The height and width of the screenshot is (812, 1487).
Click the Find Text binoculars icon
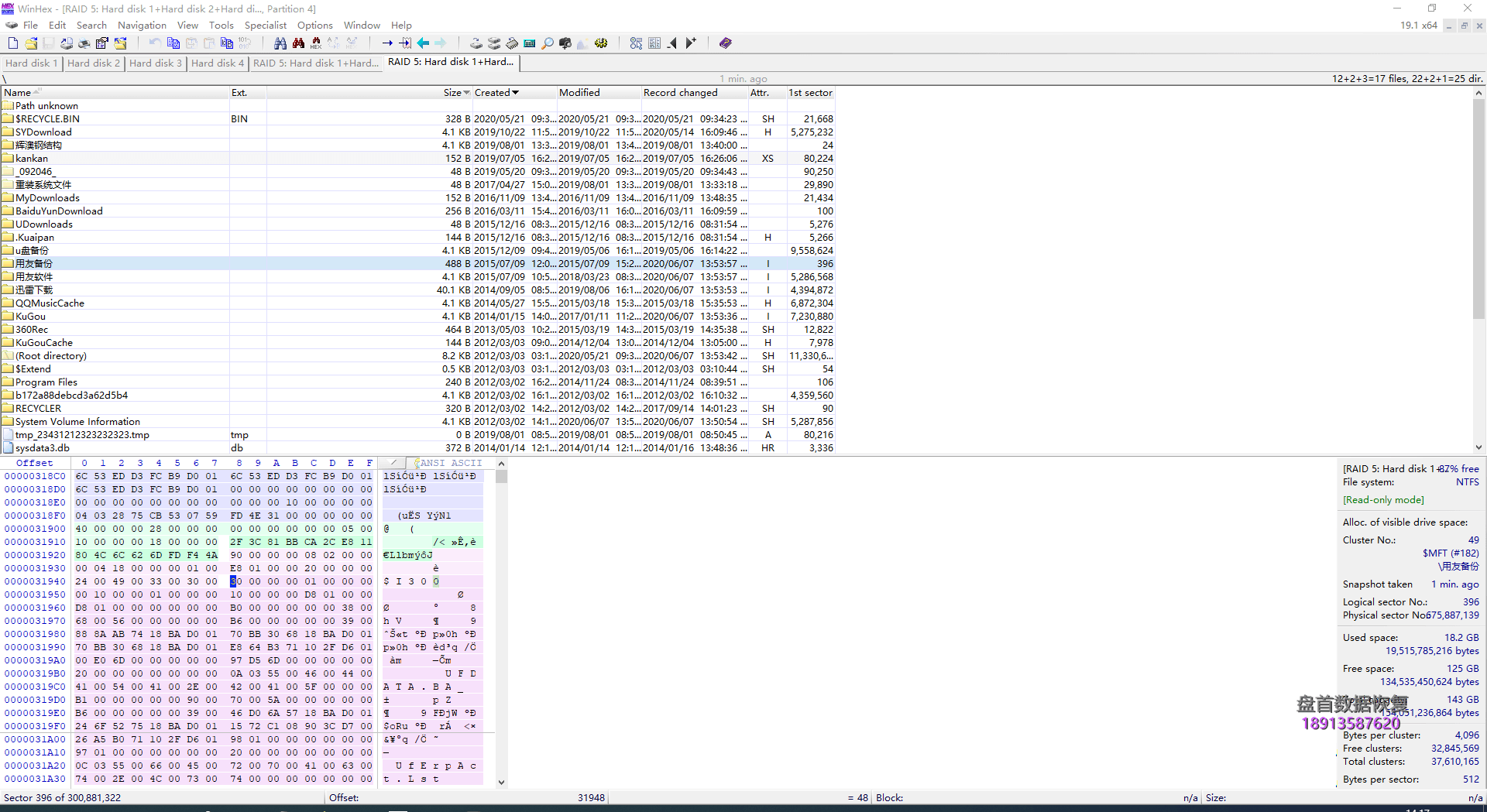(280, 43)
